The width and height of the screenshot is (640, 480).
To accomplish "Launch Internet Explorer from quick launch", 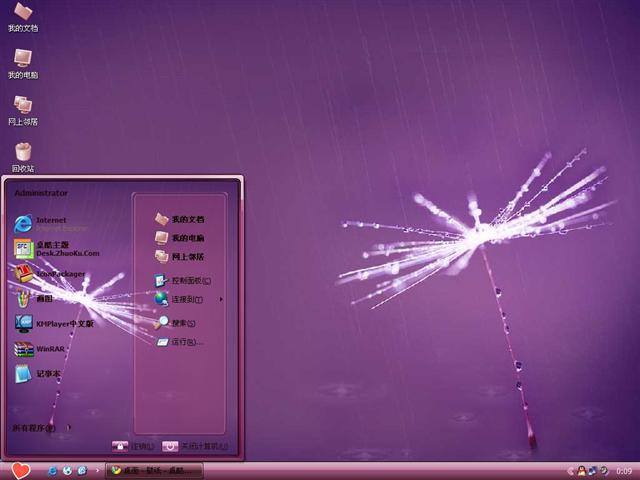I will coord(52,471).
